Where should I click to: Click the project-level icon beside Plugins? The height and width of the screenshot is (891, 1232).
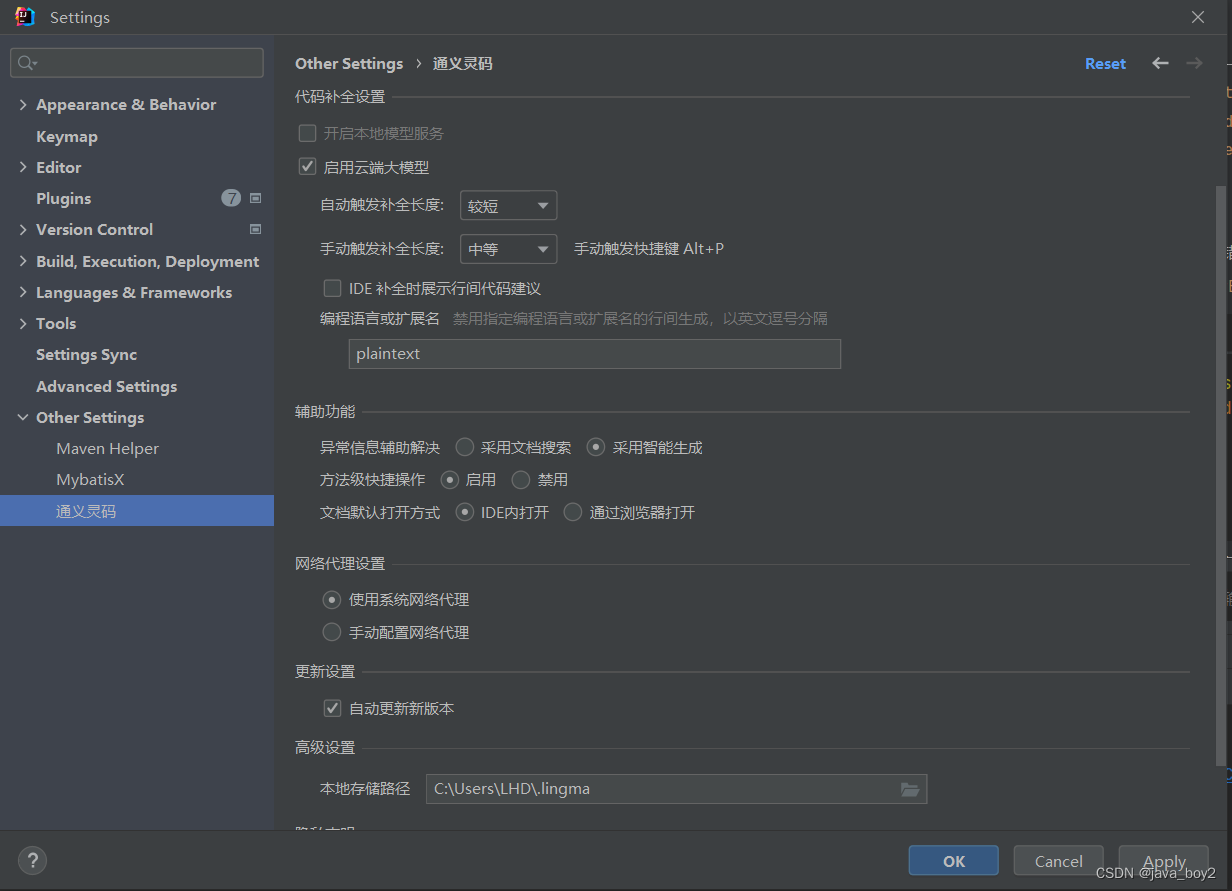click(x=255, y=198)
